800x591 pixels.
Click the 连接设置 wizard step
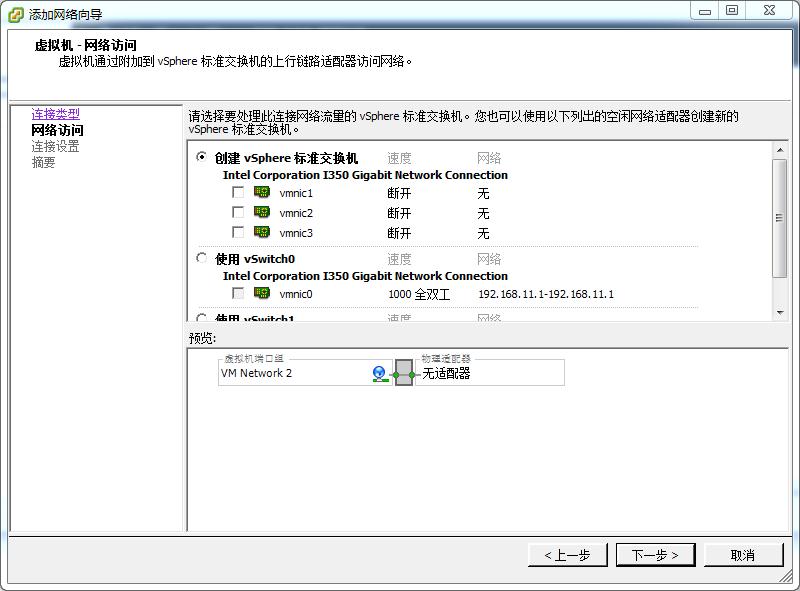pos(56,146)
